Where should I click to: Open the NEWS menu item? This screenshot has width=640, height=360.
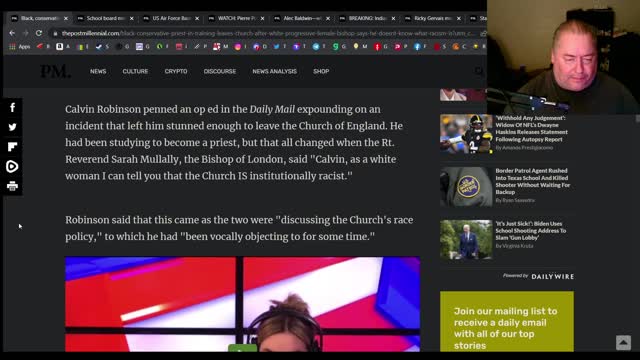[98, 71]
